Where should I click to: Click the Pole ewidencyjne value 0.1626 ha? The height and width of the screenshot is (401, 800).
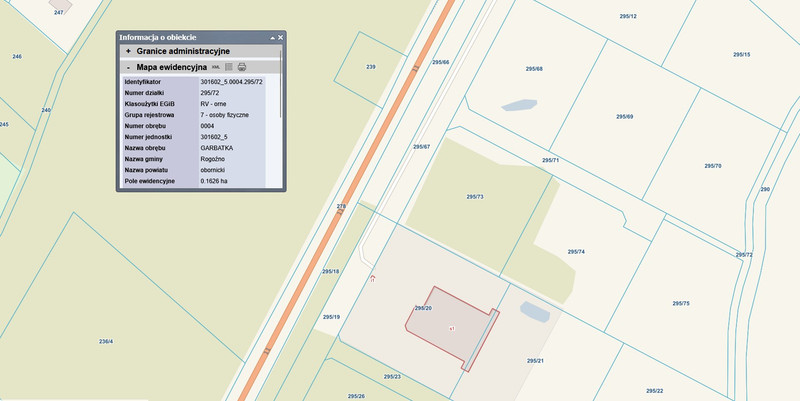tap(214, 181)
